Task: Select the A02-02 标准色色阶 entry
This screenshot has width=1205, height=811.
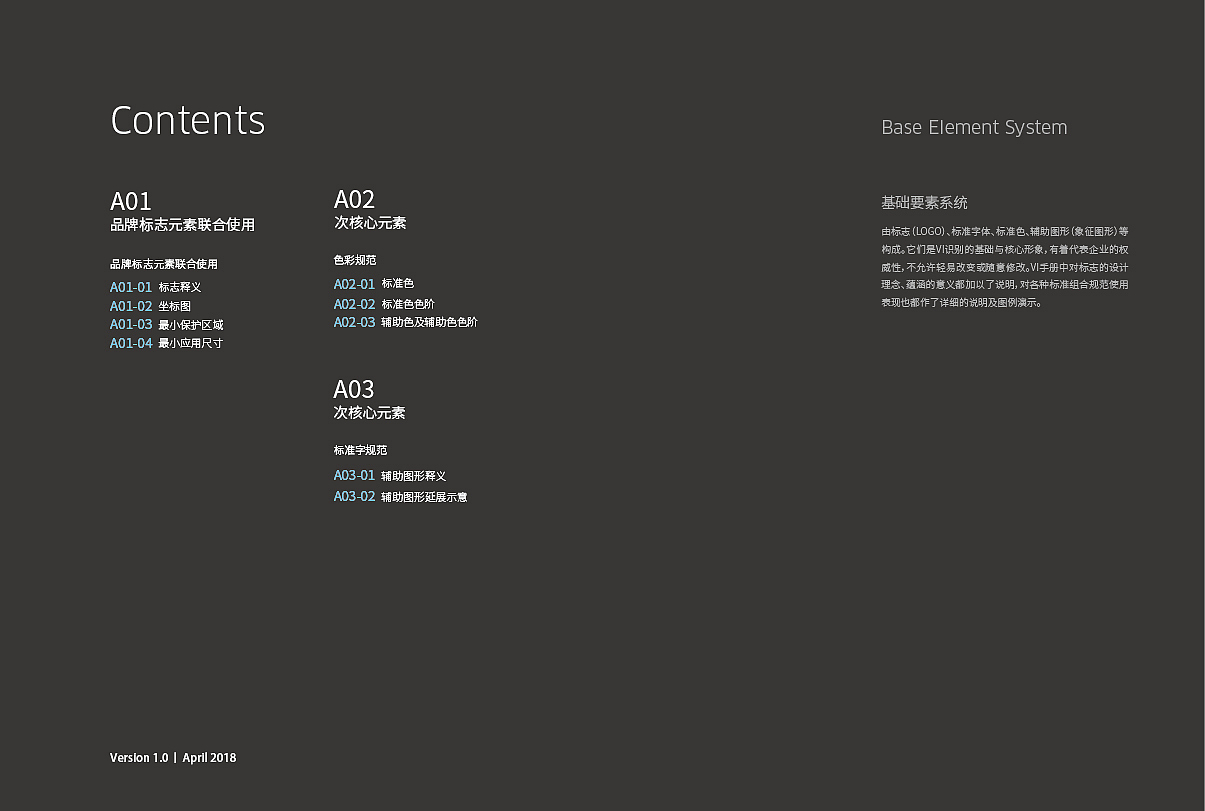Action: click(x=384, y=304)
